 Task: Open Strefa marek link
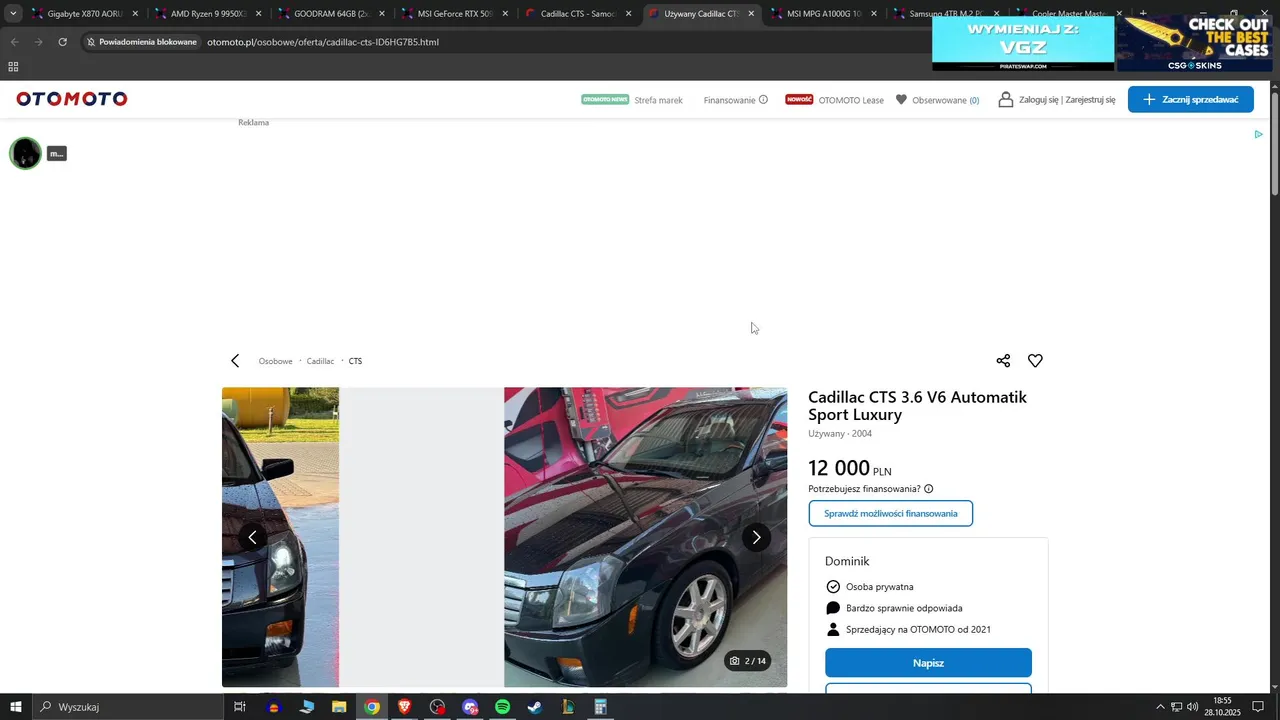[x=658, y=100]
